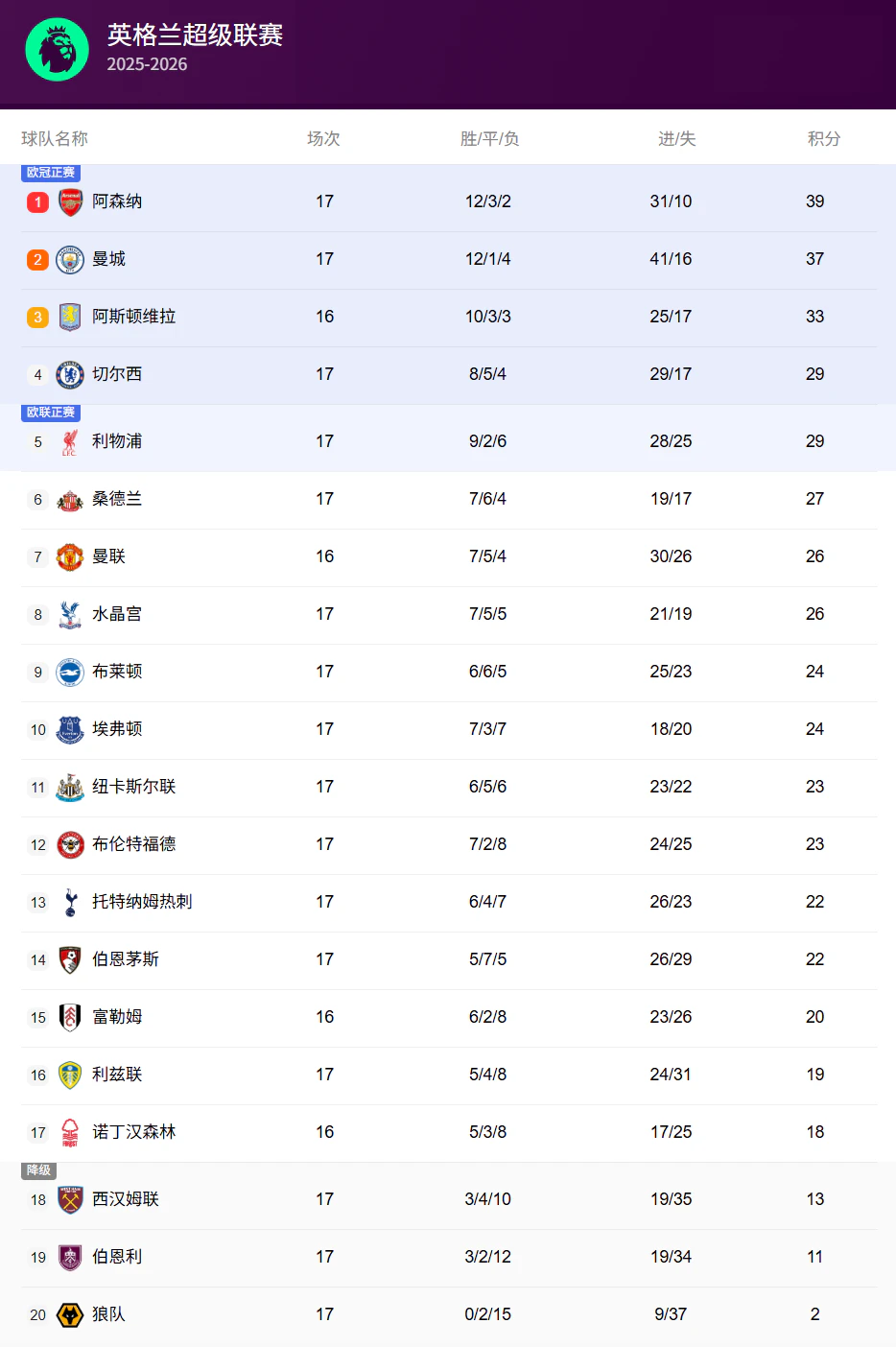The width and height of the screenshot is (896, 1347).
Task: Open the Liverpool club badge
Action: [70, 442]
